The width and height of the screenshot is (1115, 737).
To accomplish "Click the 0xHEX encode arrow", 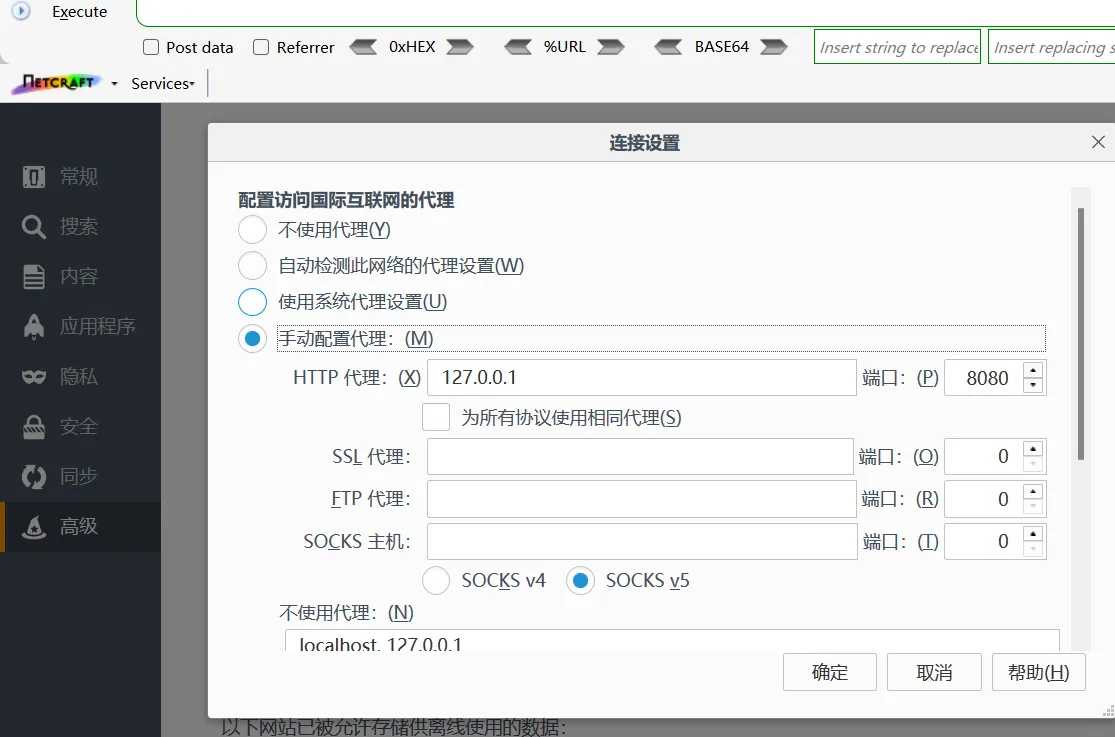I will [459, 46].
